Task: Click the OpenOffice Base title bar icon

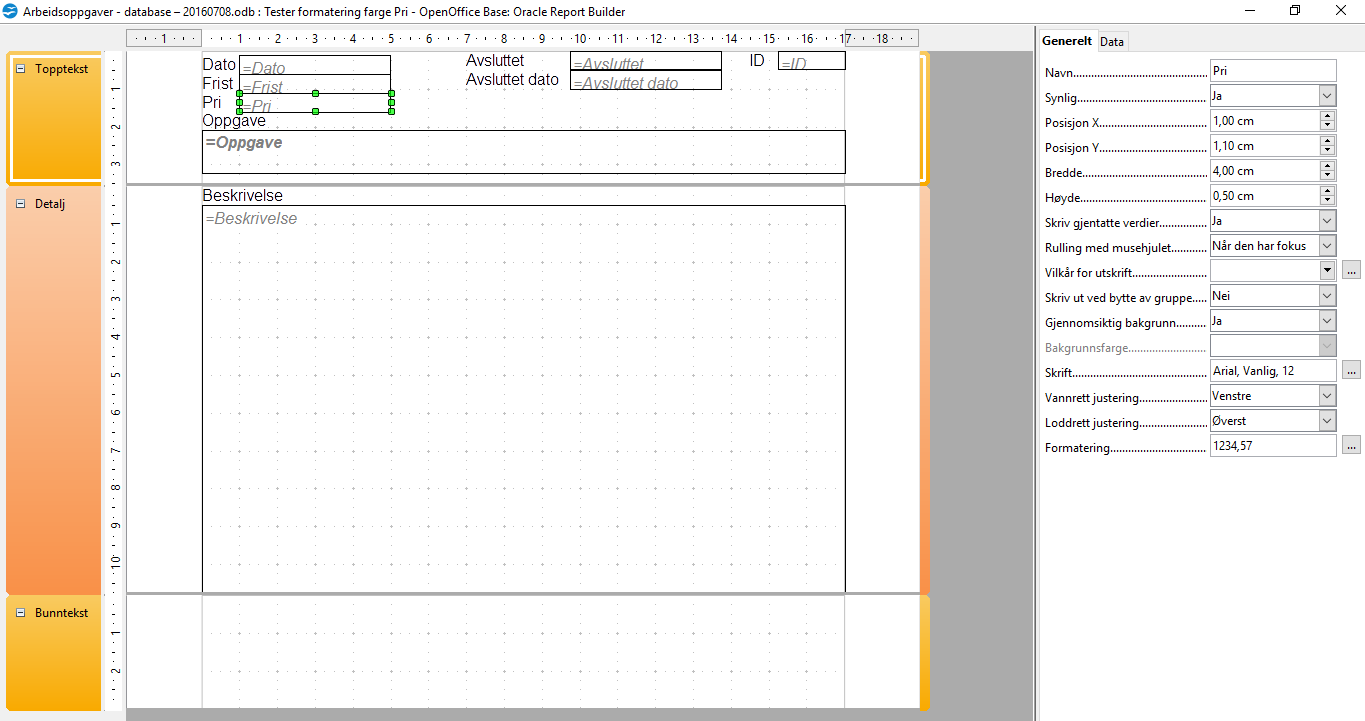Action: click(x=11, y=11)
